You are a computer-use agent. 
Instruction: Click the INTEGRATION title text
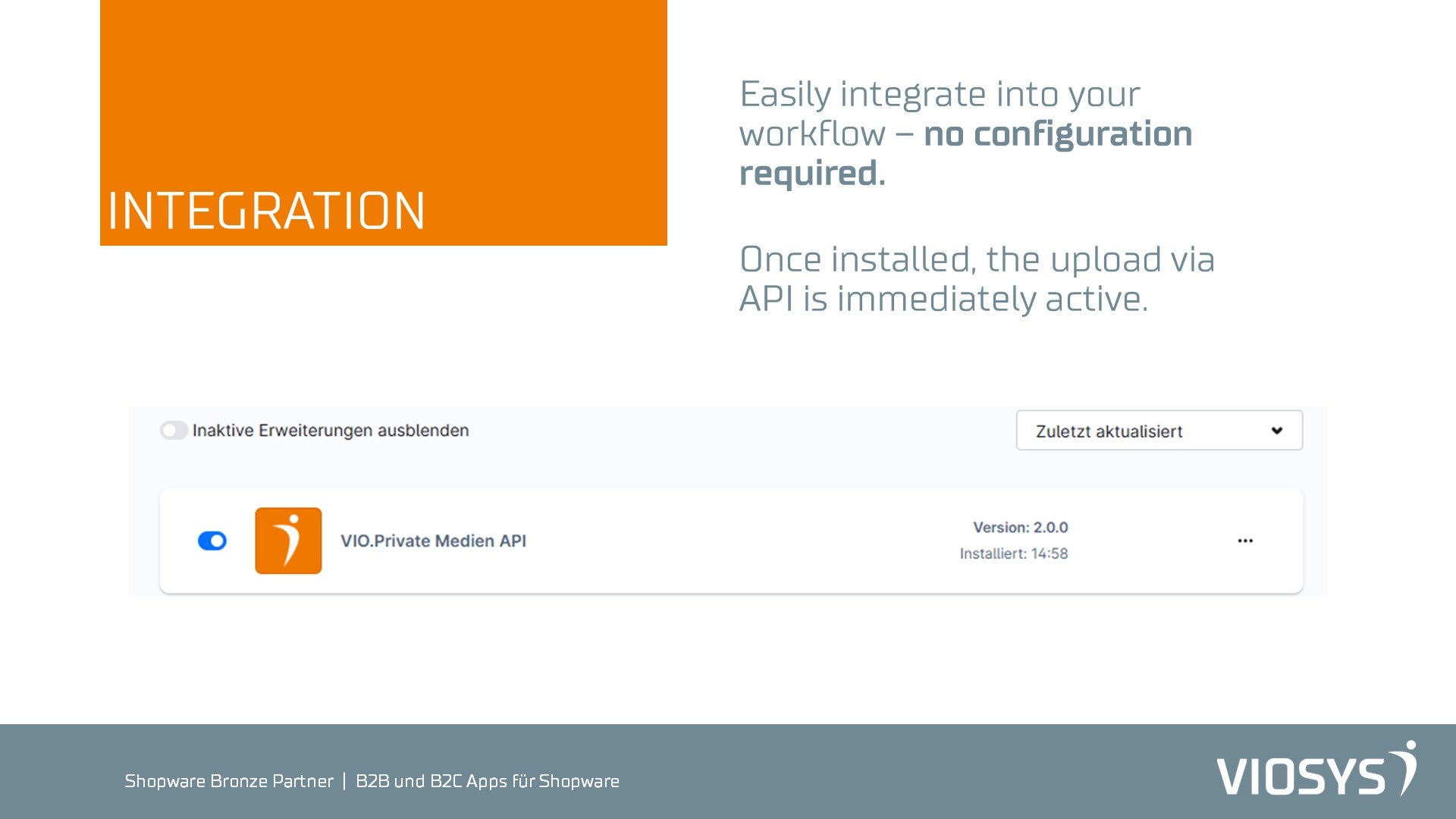[266, 211]
